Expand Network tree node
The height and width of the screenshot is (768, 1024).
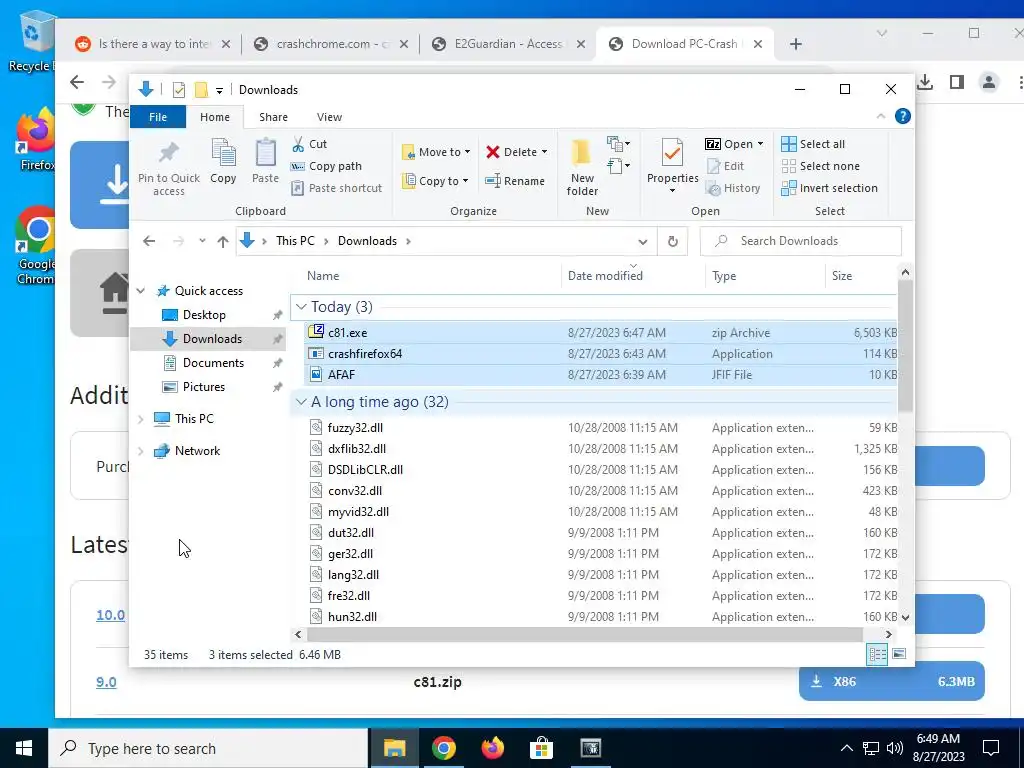tap(140, 451)
